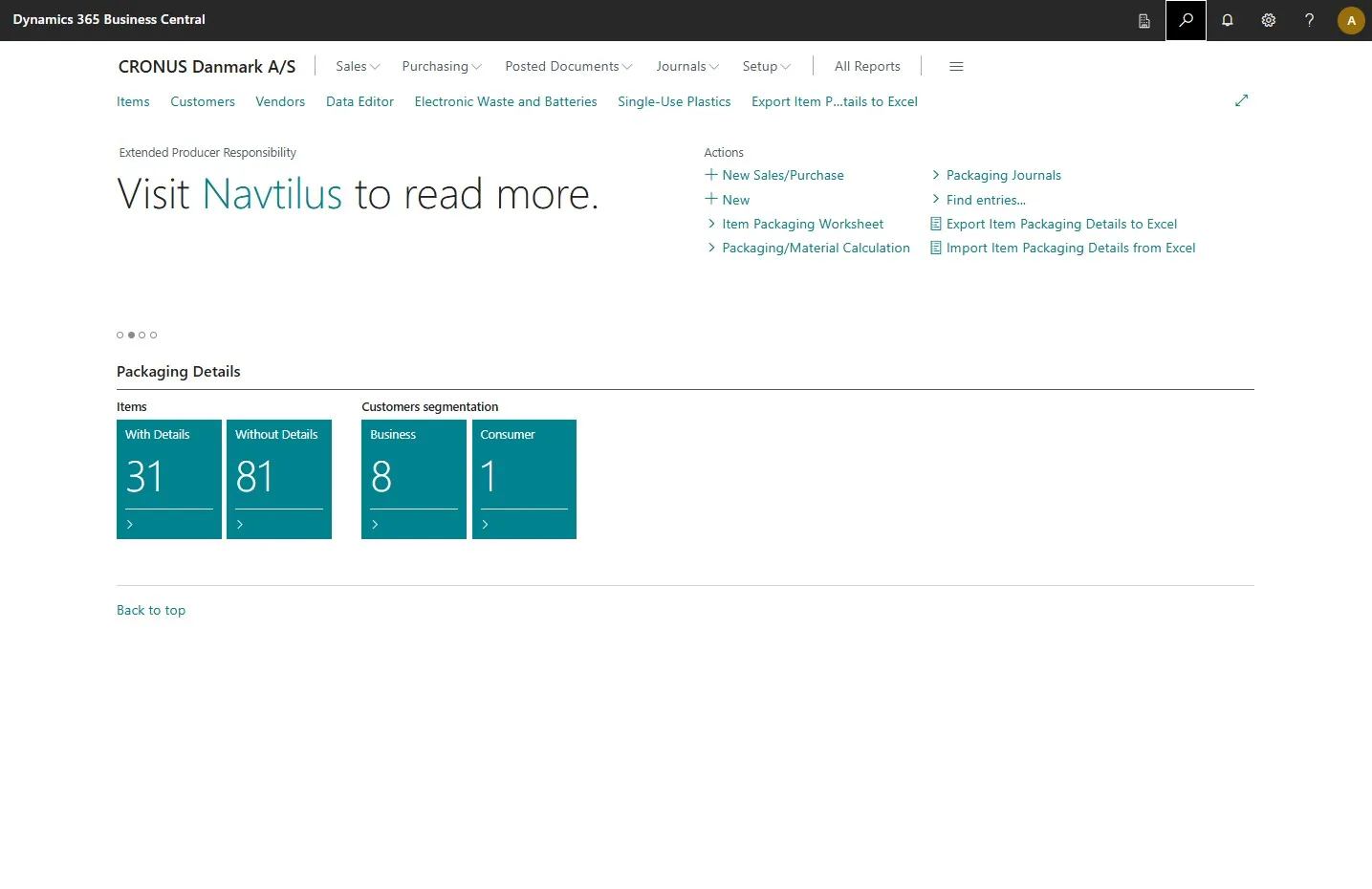This screenshot has width=1372, height=889.
Task: Click the expand page diagonal arrows icon
Action: [x=1242, y=100]
